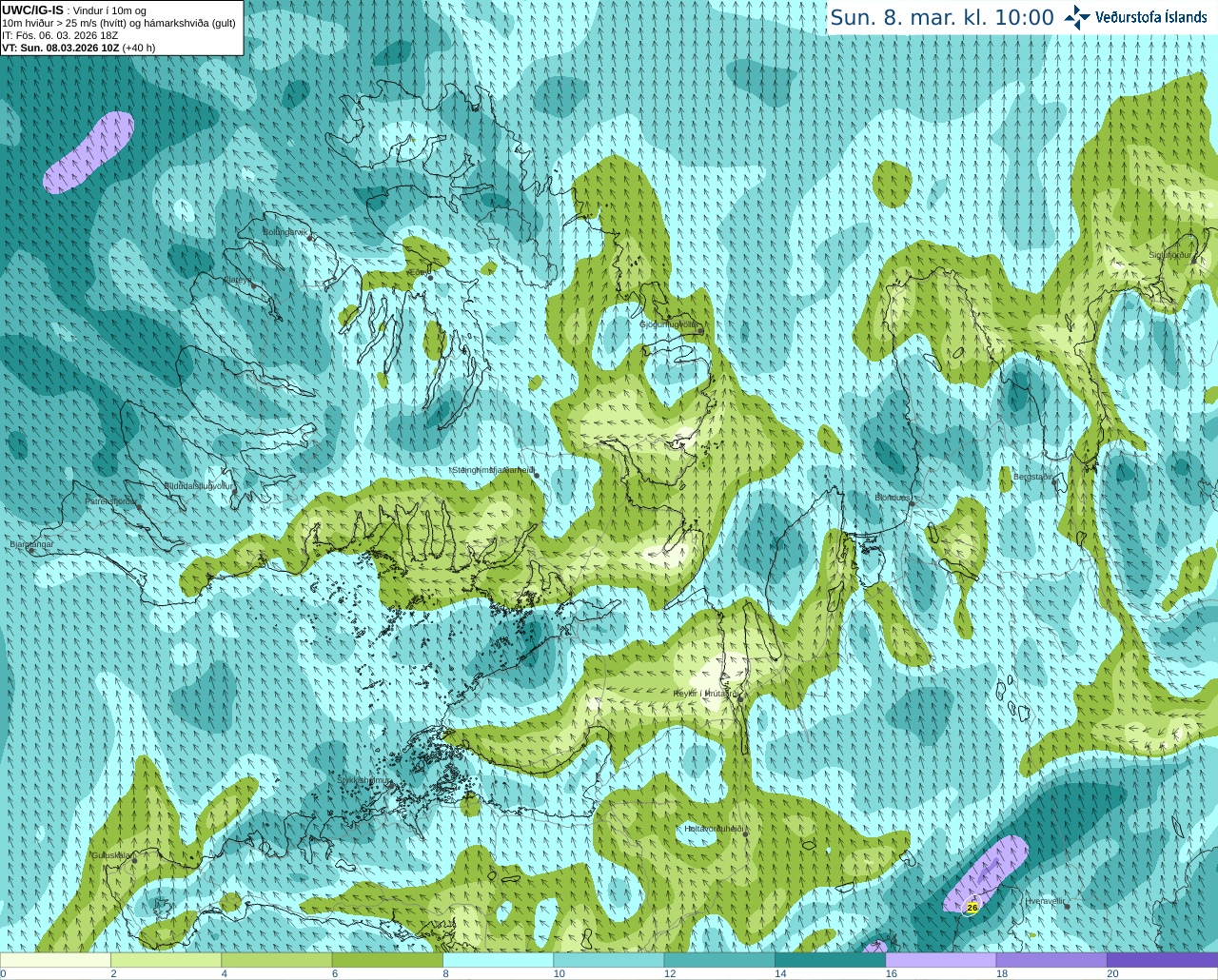Image resolution: width=1218 pixels, height=980 pixels.
Task: Click the 6–8 m/s green legend swatch
Action: pos(387,960)
